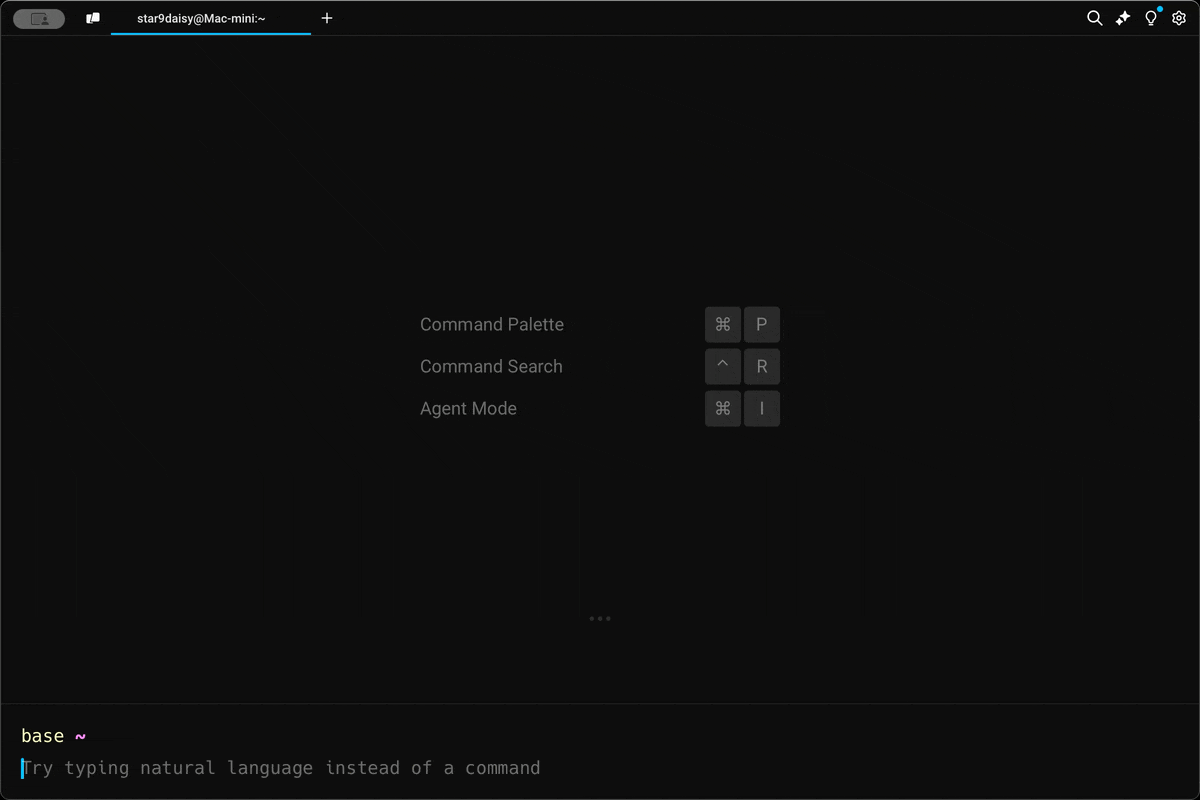
Task: Click the session pill icon at top left
Action: pyautogui.click(x=38, y=18)
